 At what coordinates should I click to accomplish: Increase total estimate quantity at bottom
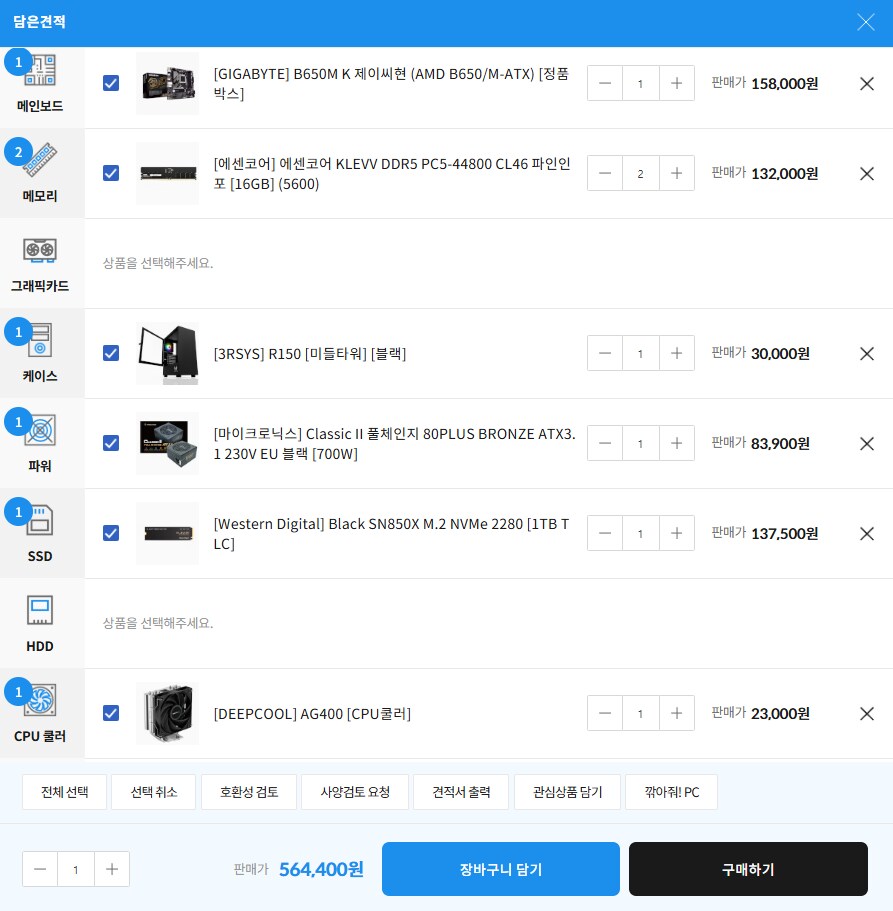pos(112,869)
